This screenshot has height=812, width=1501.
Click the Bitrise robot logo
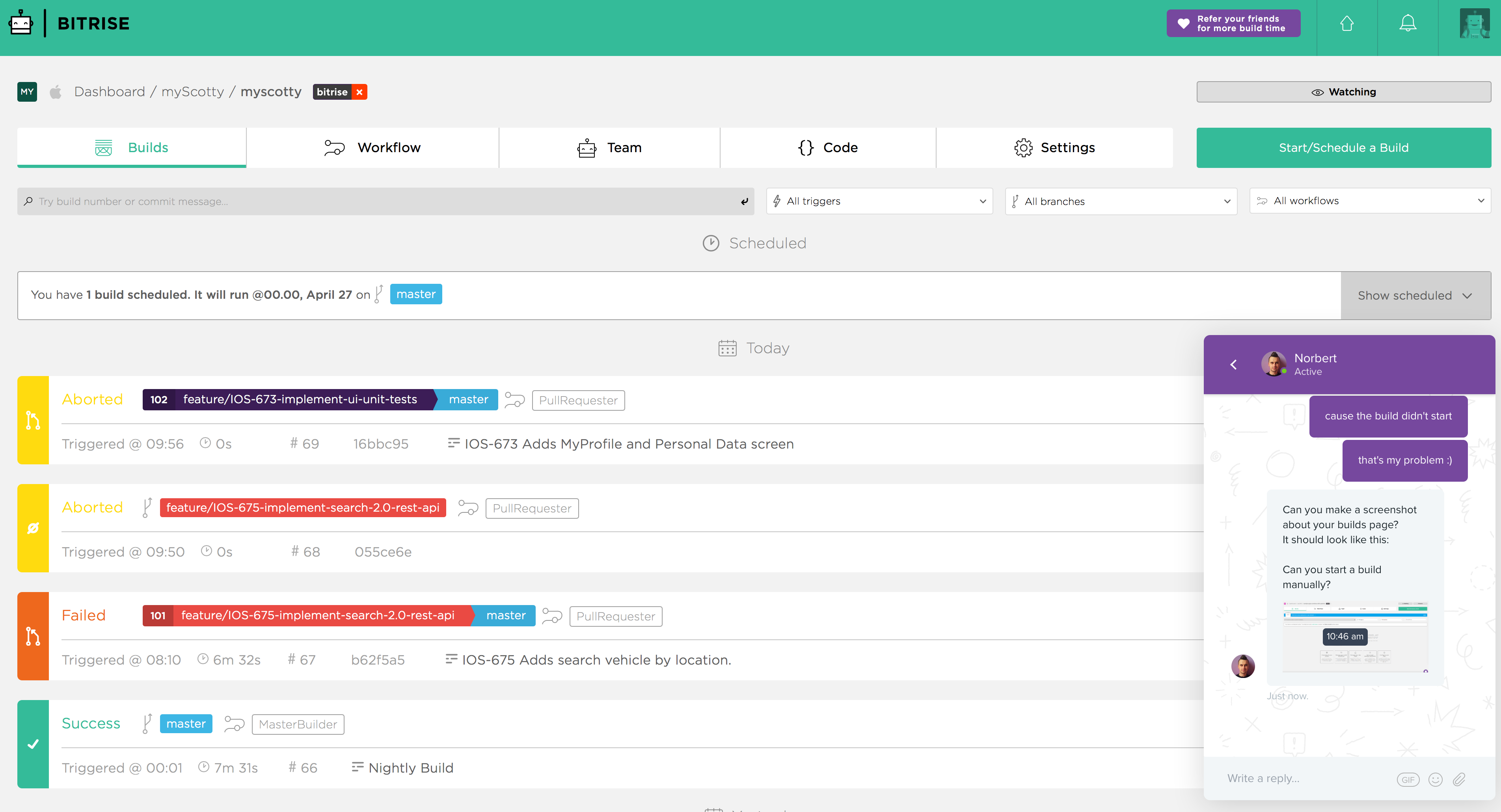22,23
